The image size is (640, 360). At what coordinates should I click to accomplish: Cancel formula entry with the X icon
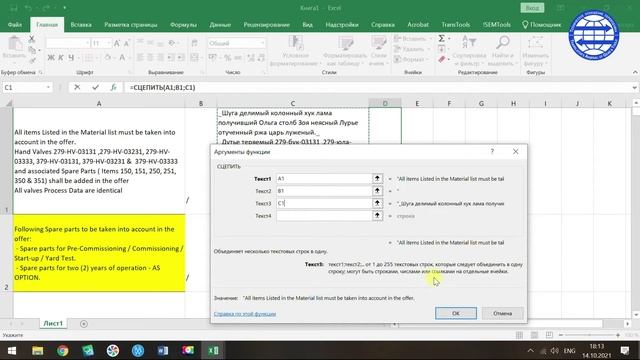point(77,87)
